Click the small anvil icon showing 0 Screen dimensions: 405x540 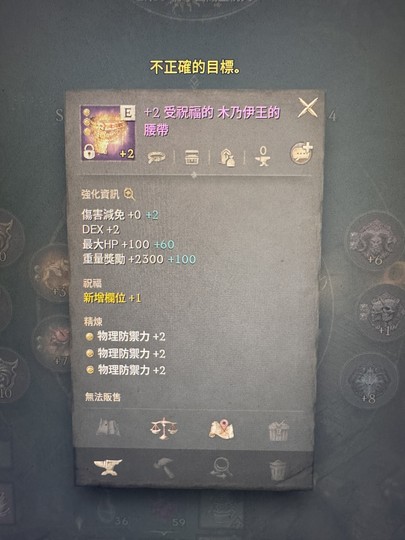click(263, 156)
